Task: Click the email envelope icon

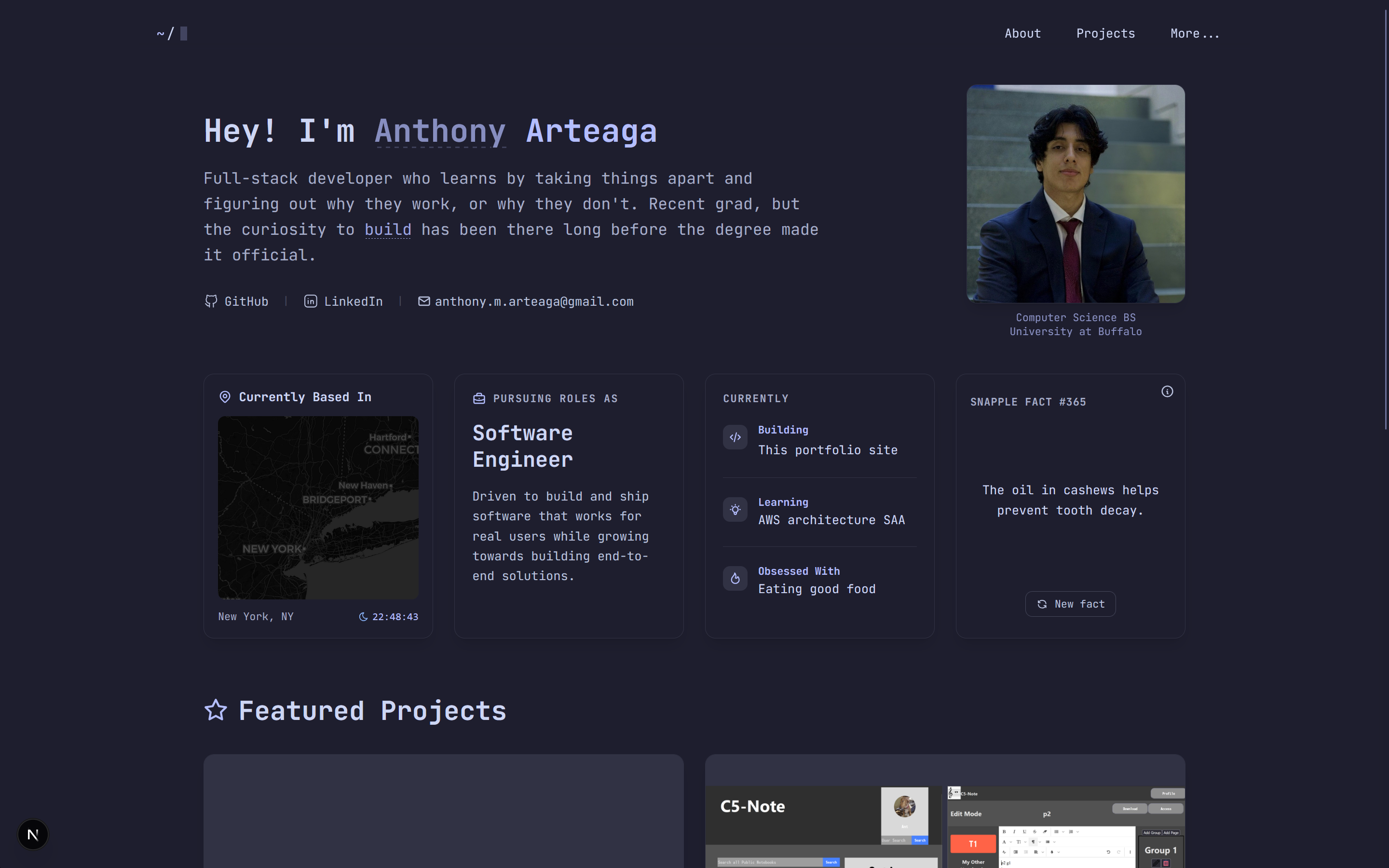Action: pyautogui.click(x=423, y=301)
